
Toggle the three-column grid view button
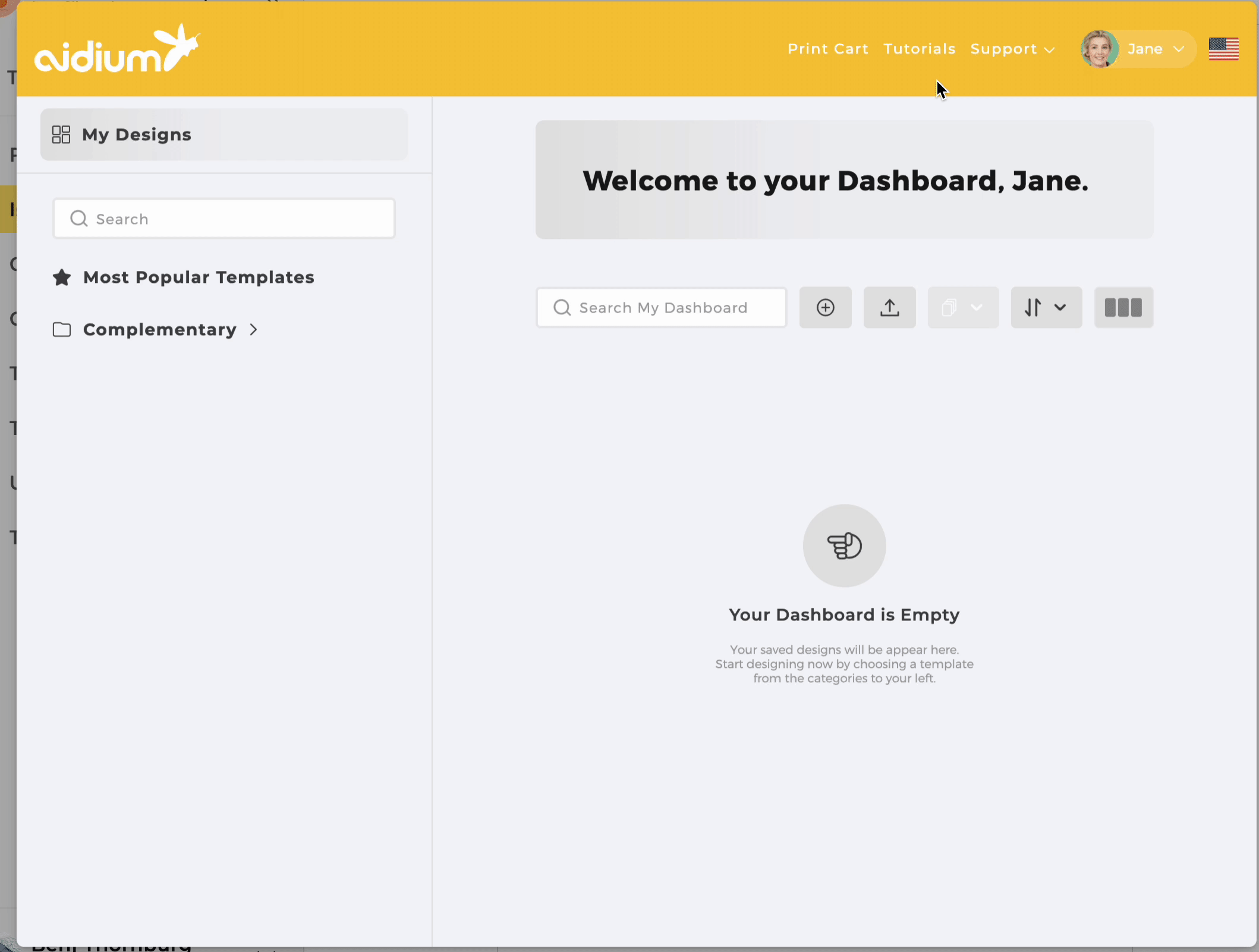tap(1123, 307)
